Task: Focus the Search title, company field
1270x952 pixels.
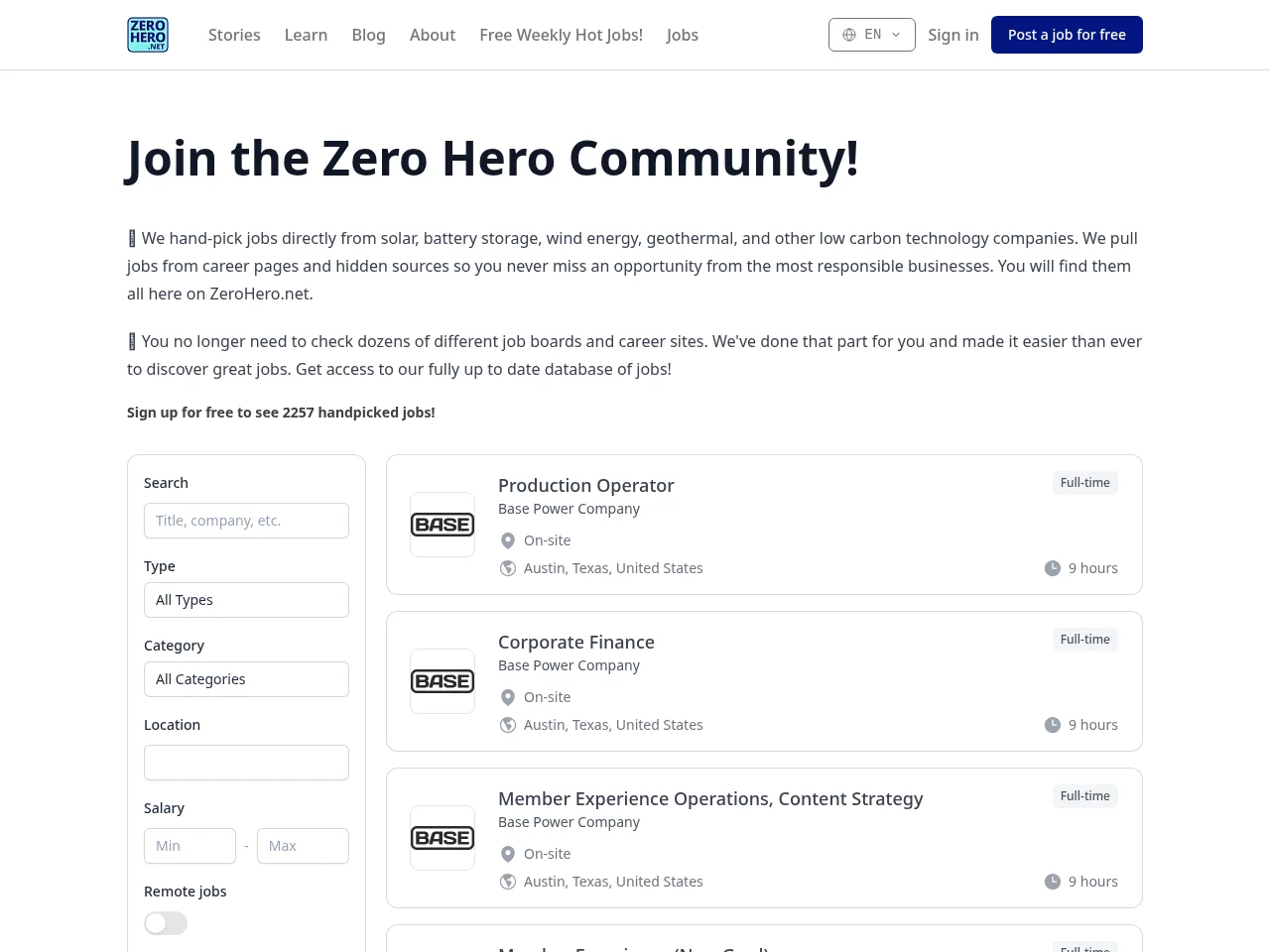Action: (246, 521)
